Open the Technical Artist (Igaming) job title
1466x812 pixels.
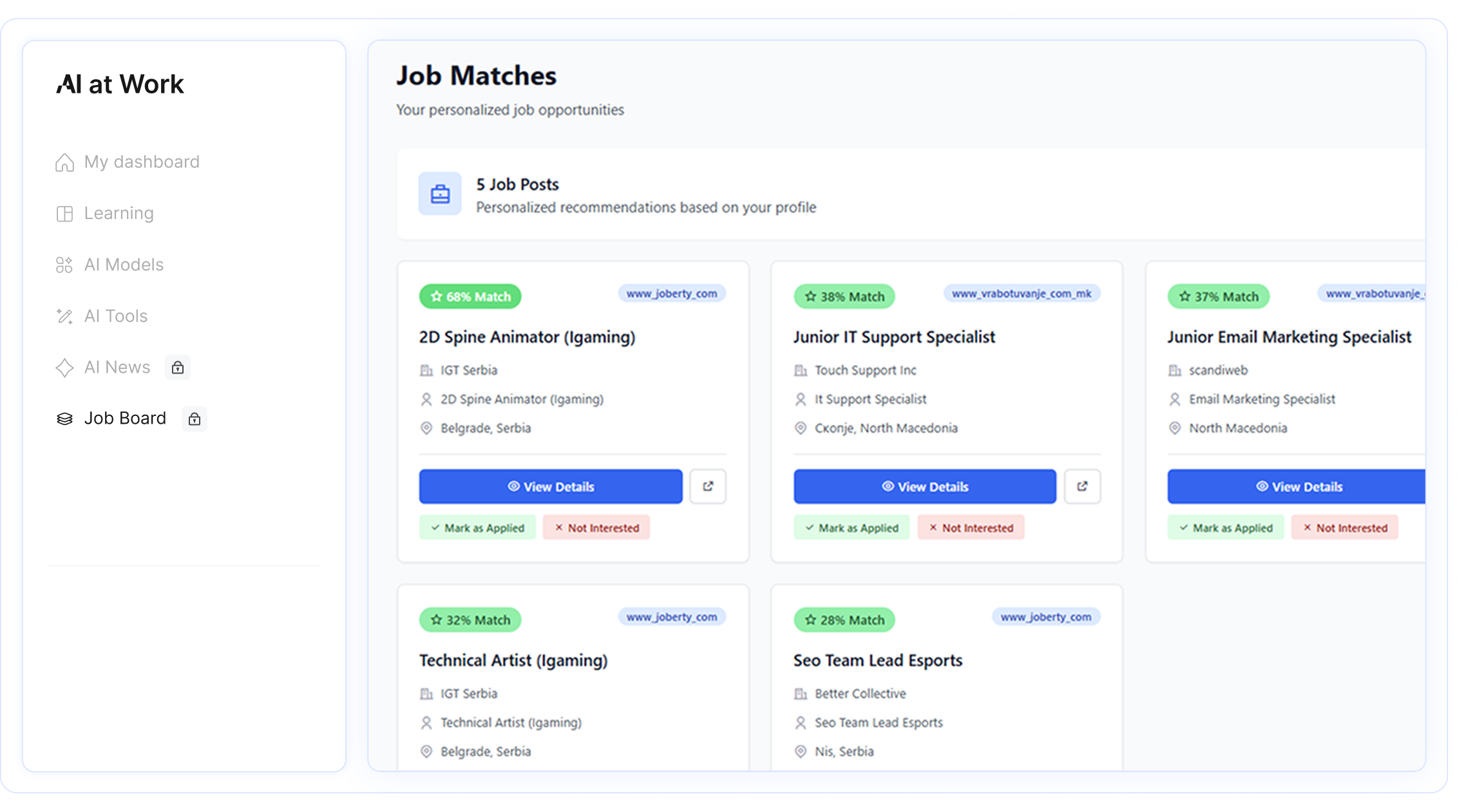click(x=513, y=660)
